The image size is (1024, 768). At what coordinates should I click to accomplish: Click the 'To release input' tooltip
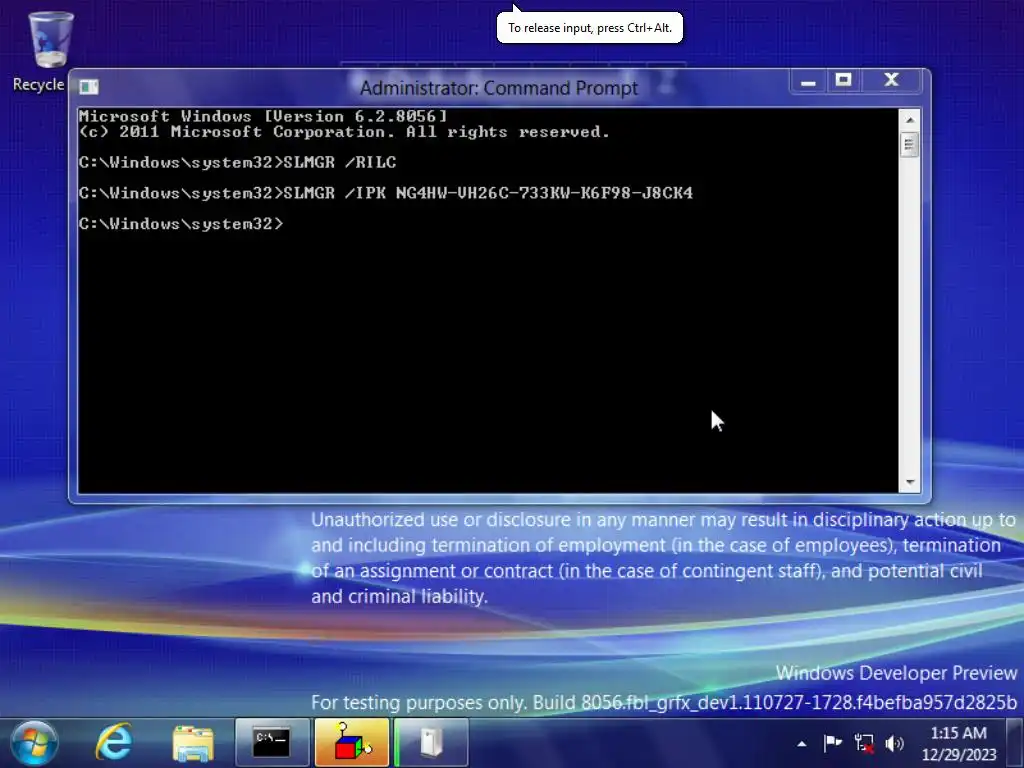tap(590, 27)
